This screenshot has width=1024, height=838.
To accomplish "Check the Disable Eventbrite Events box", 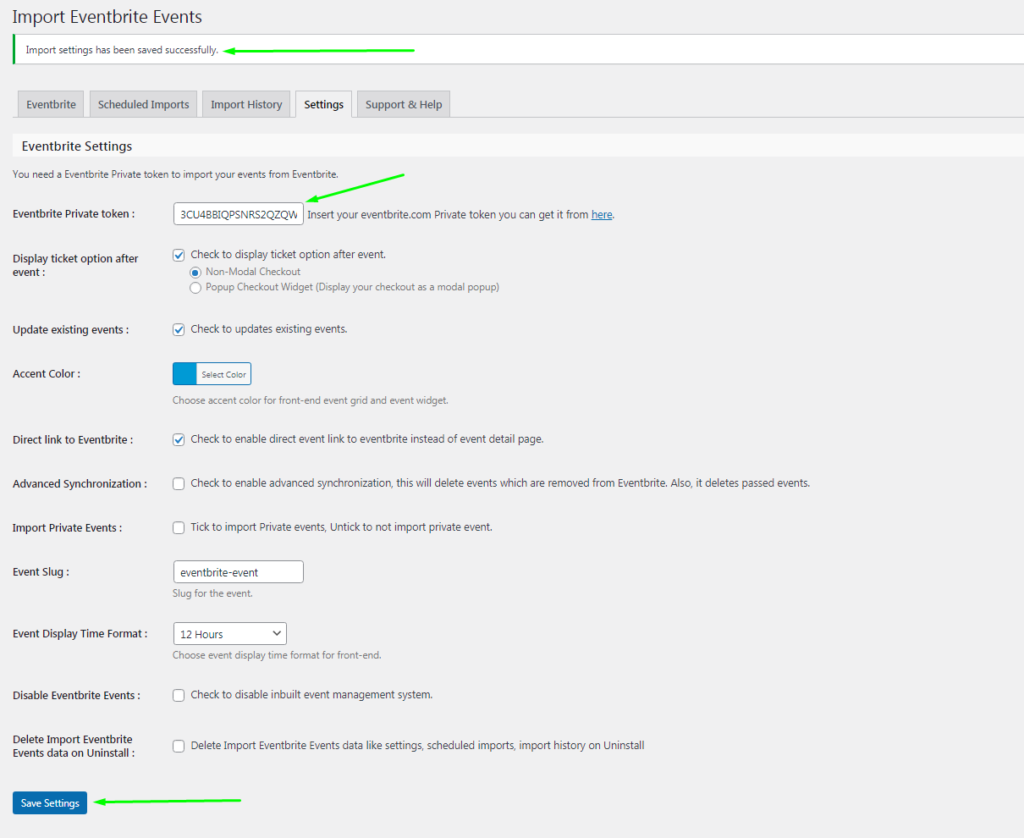I will (179, 695).
